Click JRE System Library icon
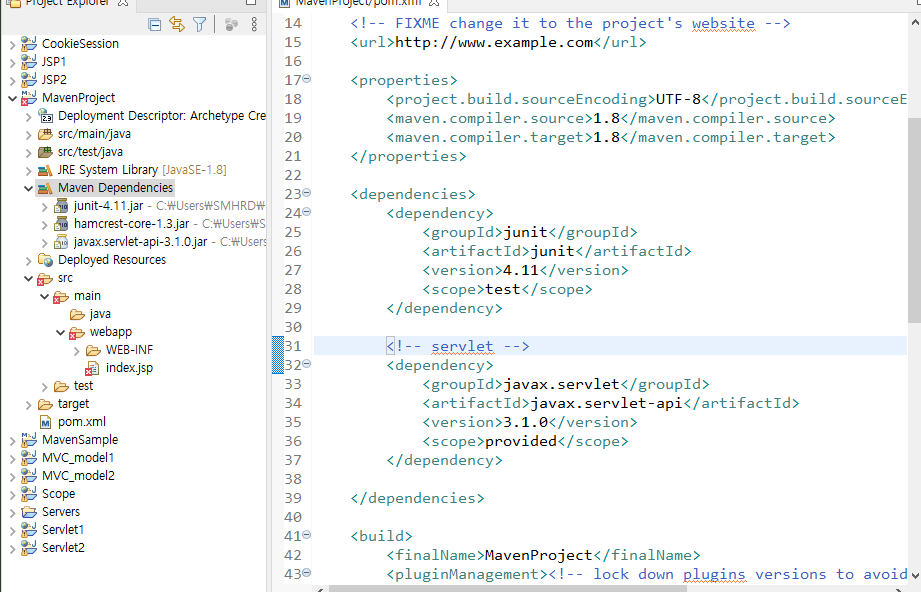The width and height of the screenshot is (921, 592). pos(45,170)
